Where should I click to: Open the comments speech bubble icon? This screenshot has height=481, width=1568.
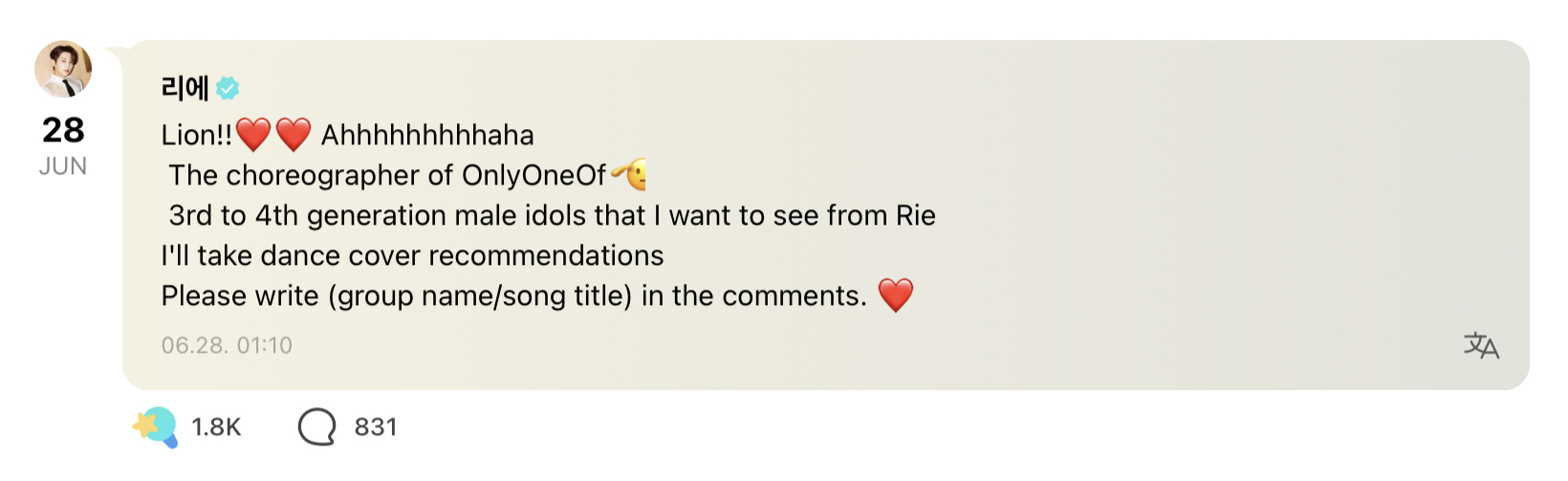316,426
